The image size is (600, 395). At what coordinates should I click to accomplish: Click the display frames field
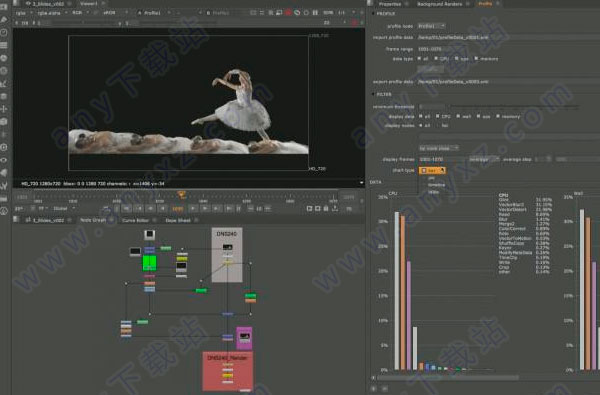[x=442, y=159]
